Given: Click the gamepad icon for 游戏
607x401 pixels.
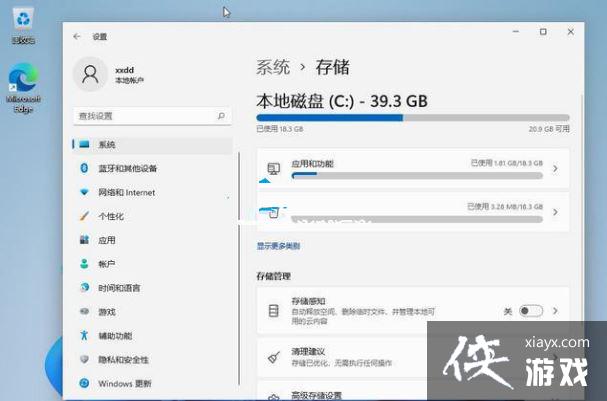Looking at the screenshot, I should point(84,312).
